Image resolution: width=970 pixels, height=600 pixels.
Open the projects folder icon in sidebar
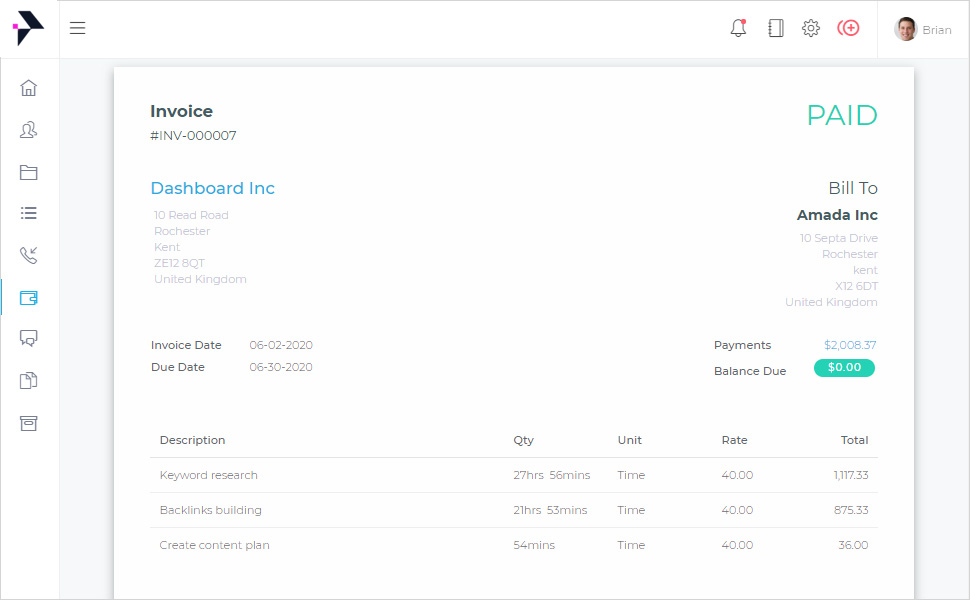(x=29, y=172)
